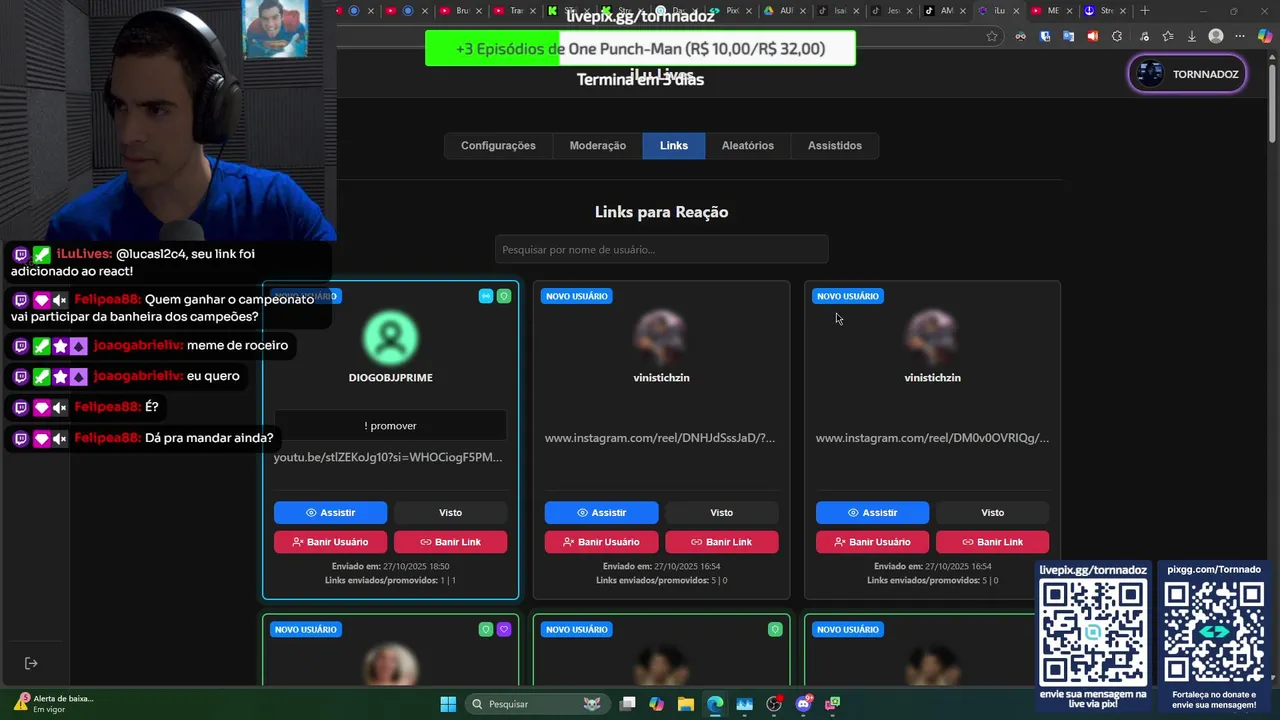Click the Edge Copilot sidebar icon
The width and height of the screenshot is (1280, 720).
click(x=1265, y=36)
